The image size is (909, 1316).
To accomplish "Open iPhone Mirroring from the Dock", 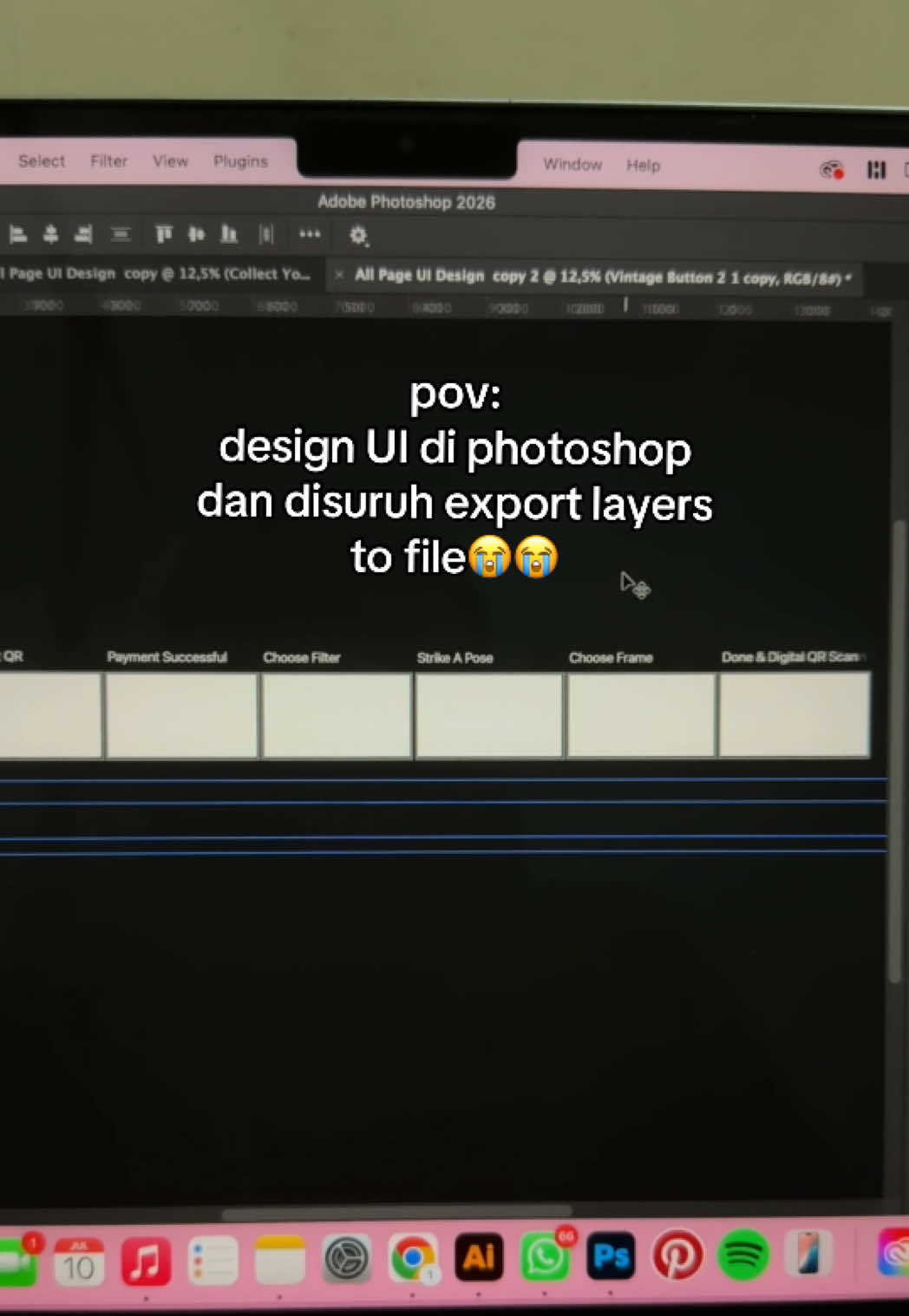I will pos(808,1254).
